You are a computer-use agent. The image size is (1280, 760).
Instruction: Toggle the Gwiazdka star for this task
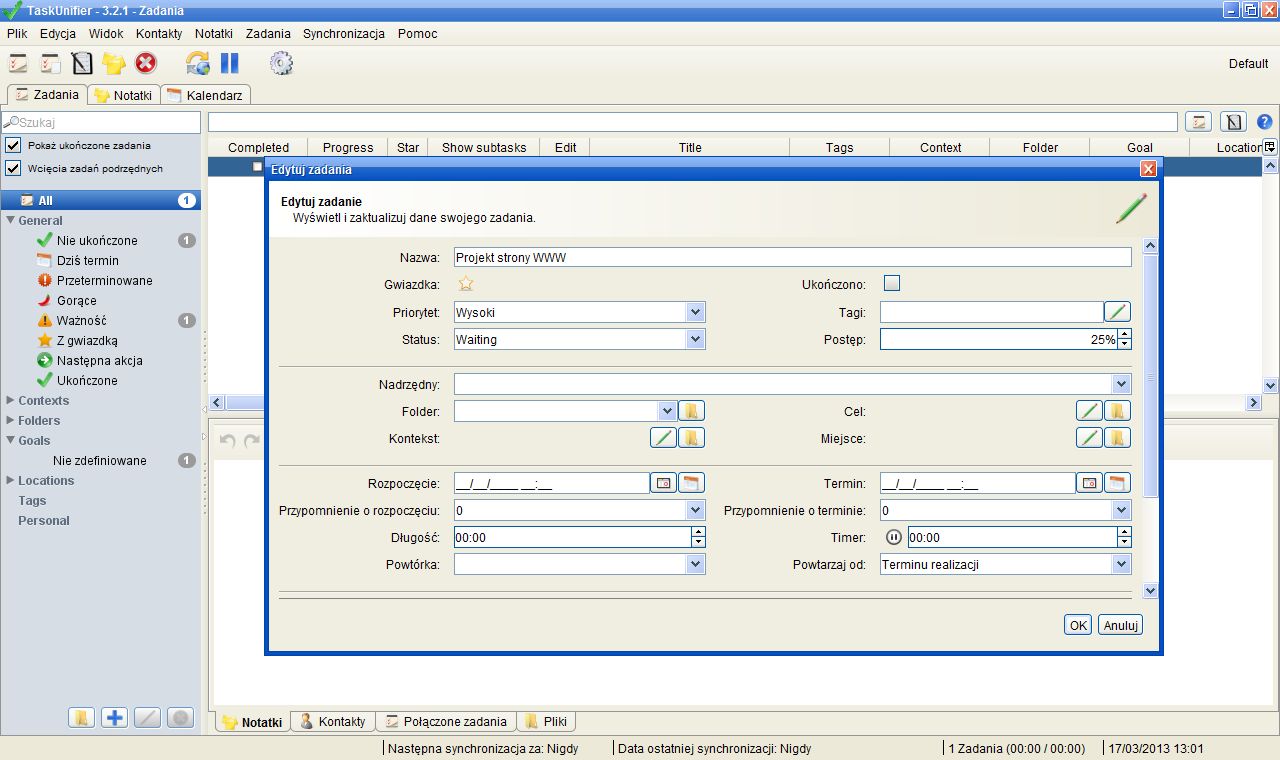coord(465,283)
